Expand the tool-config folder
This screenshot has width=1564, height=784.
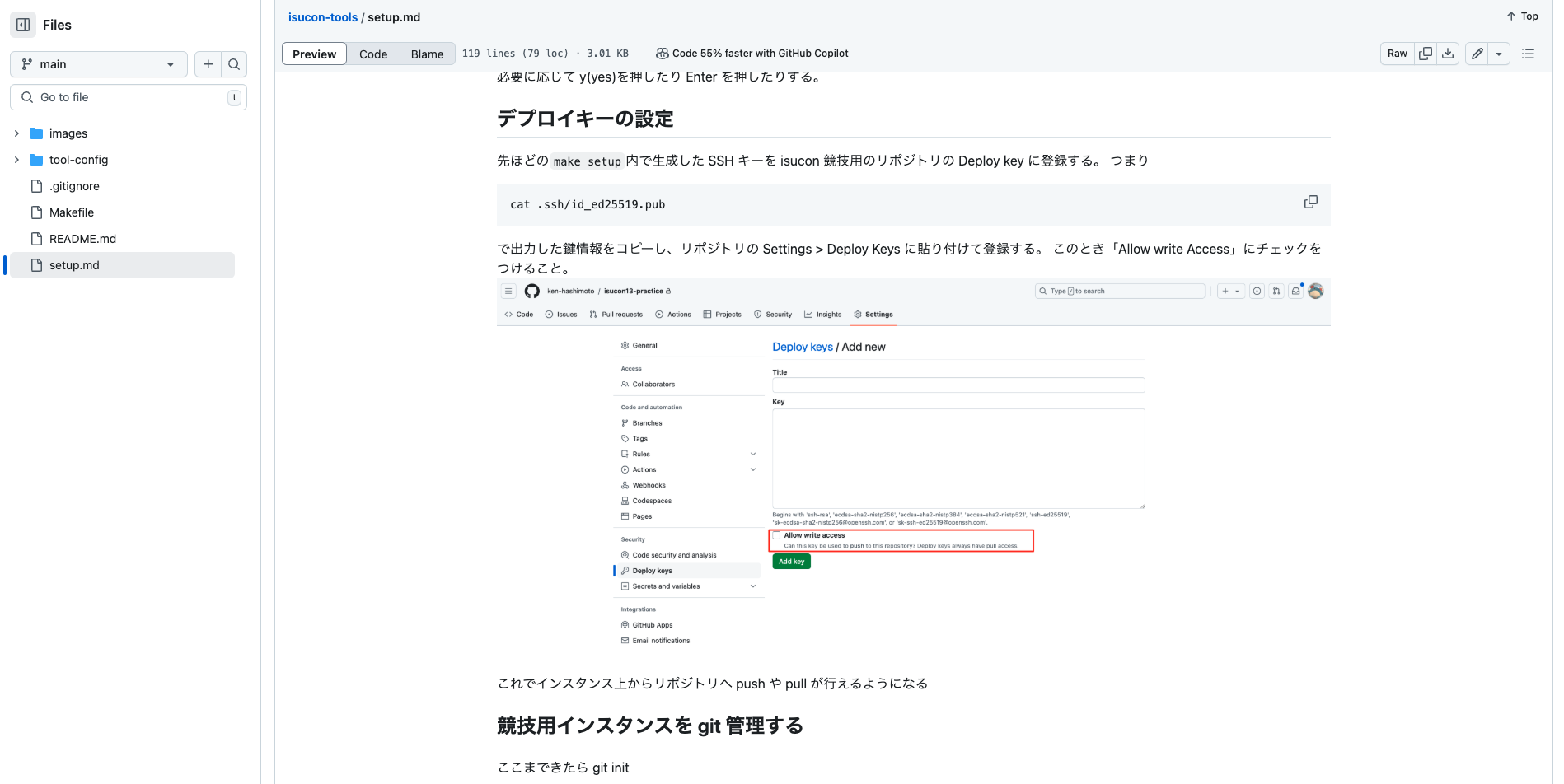(16, 159)
